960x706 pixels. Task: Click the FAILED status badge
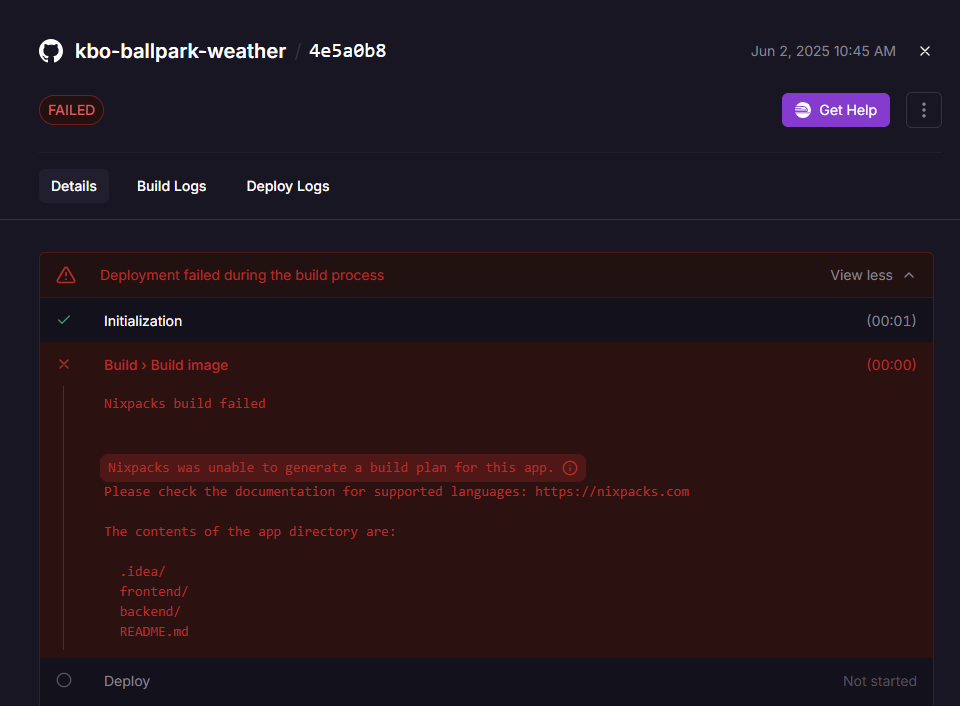tap(72, 110)
